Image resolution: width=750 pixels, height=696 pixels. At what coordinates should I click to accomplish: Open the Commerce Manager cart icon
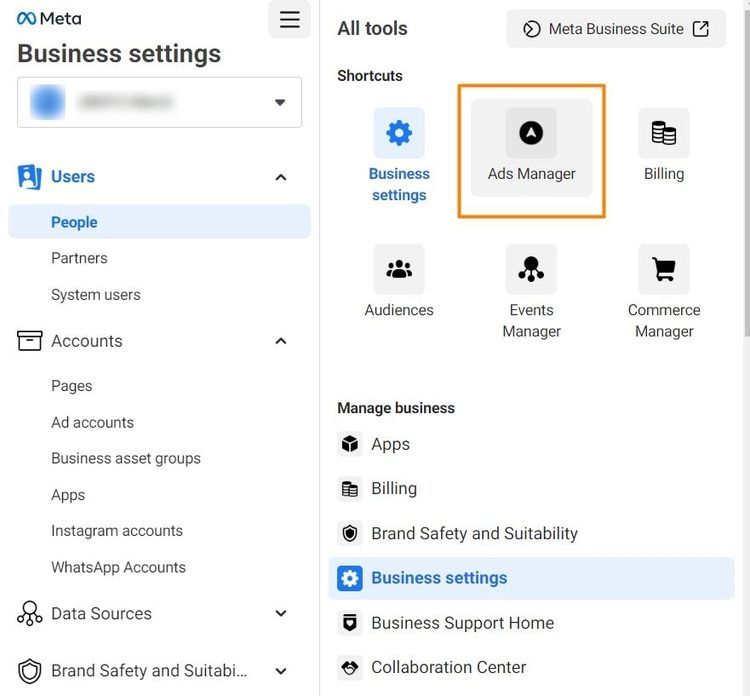click(664, 269)
